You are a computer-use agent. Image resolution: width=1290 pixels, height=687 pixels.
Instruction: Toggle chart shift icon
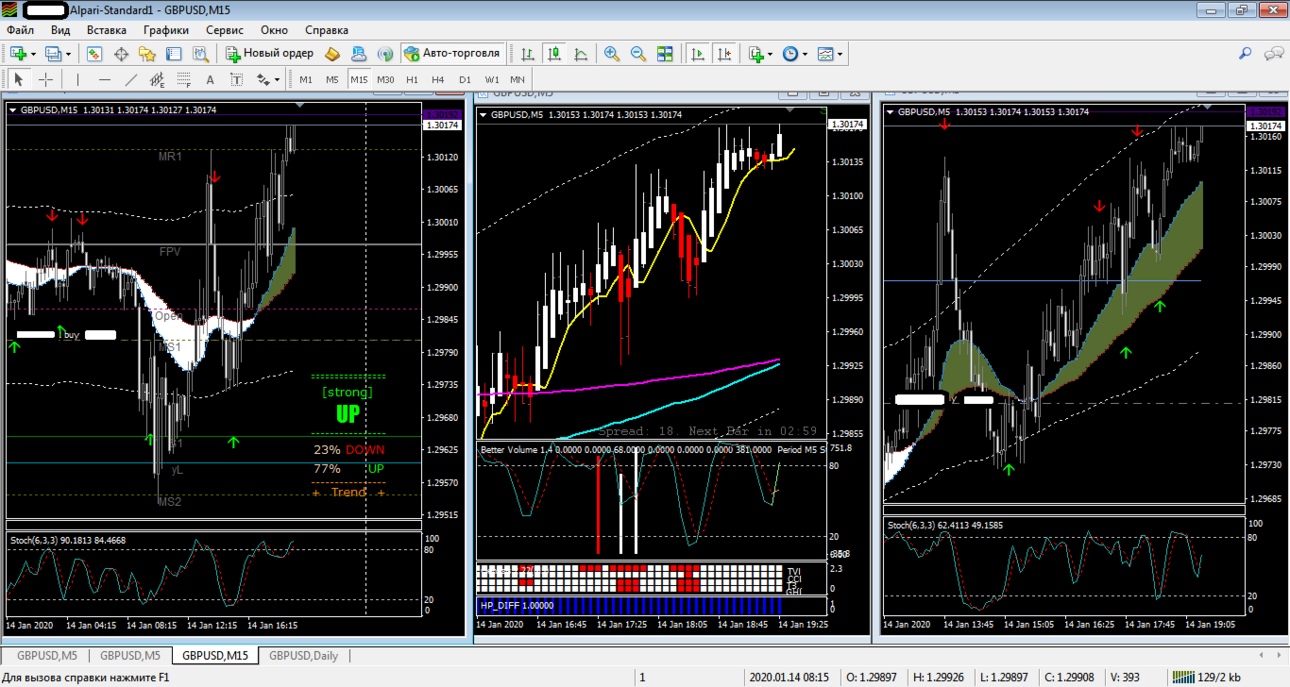tap(724, 54)
